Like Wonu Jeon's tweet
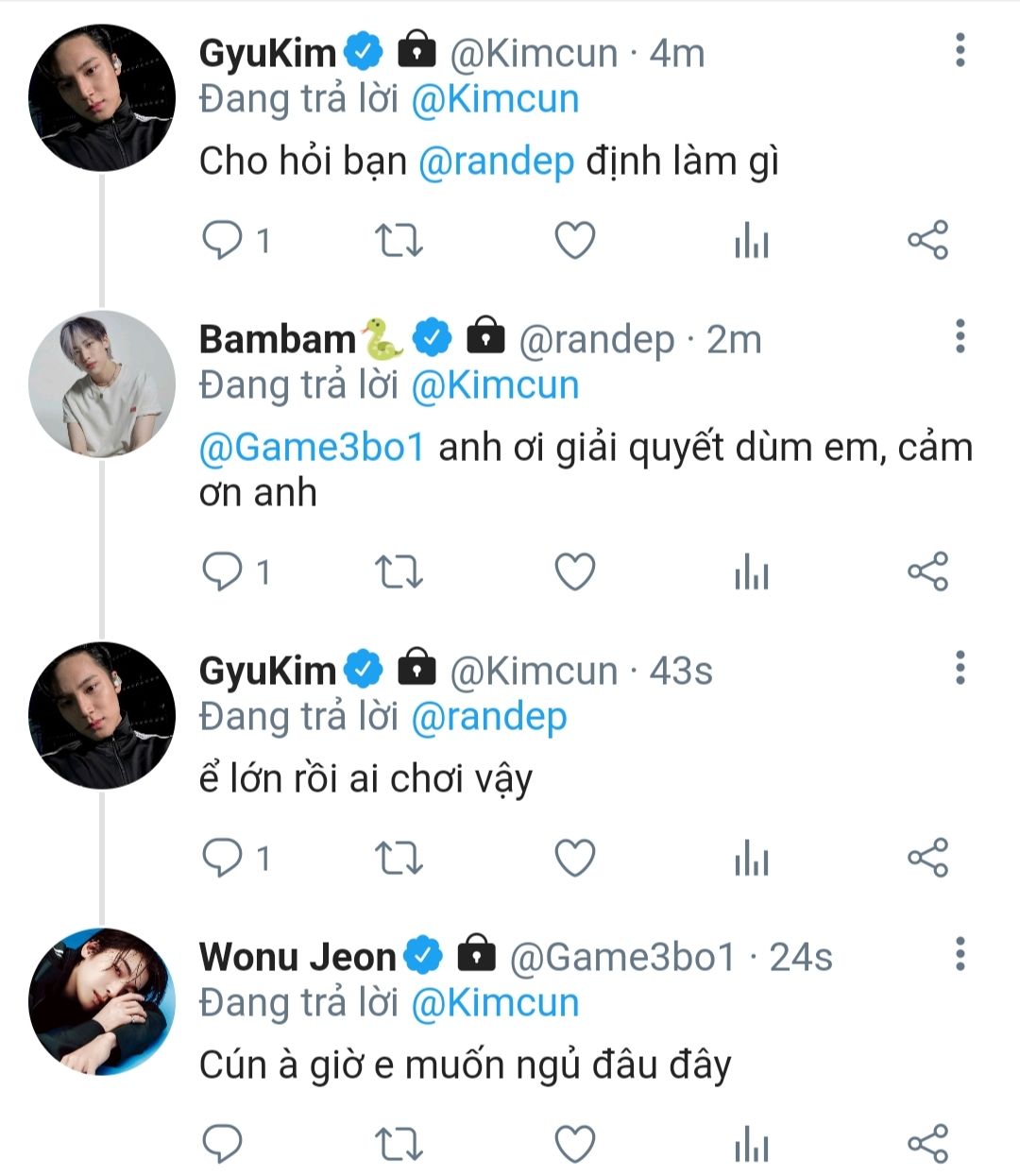The image size is (1020, 1176). tap(574, 1144)
